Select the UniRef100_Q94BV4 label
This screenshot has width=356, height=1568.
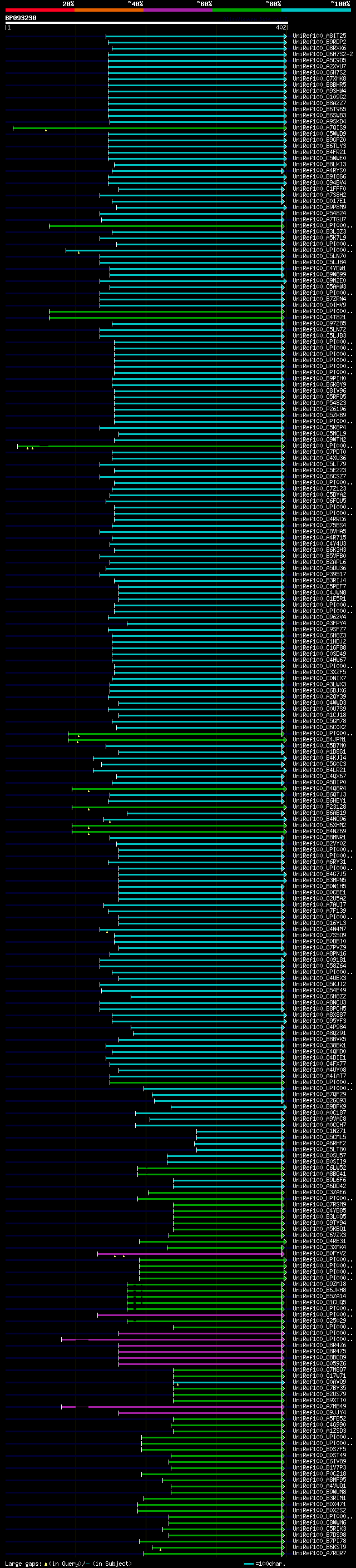(x=319, y=183)
